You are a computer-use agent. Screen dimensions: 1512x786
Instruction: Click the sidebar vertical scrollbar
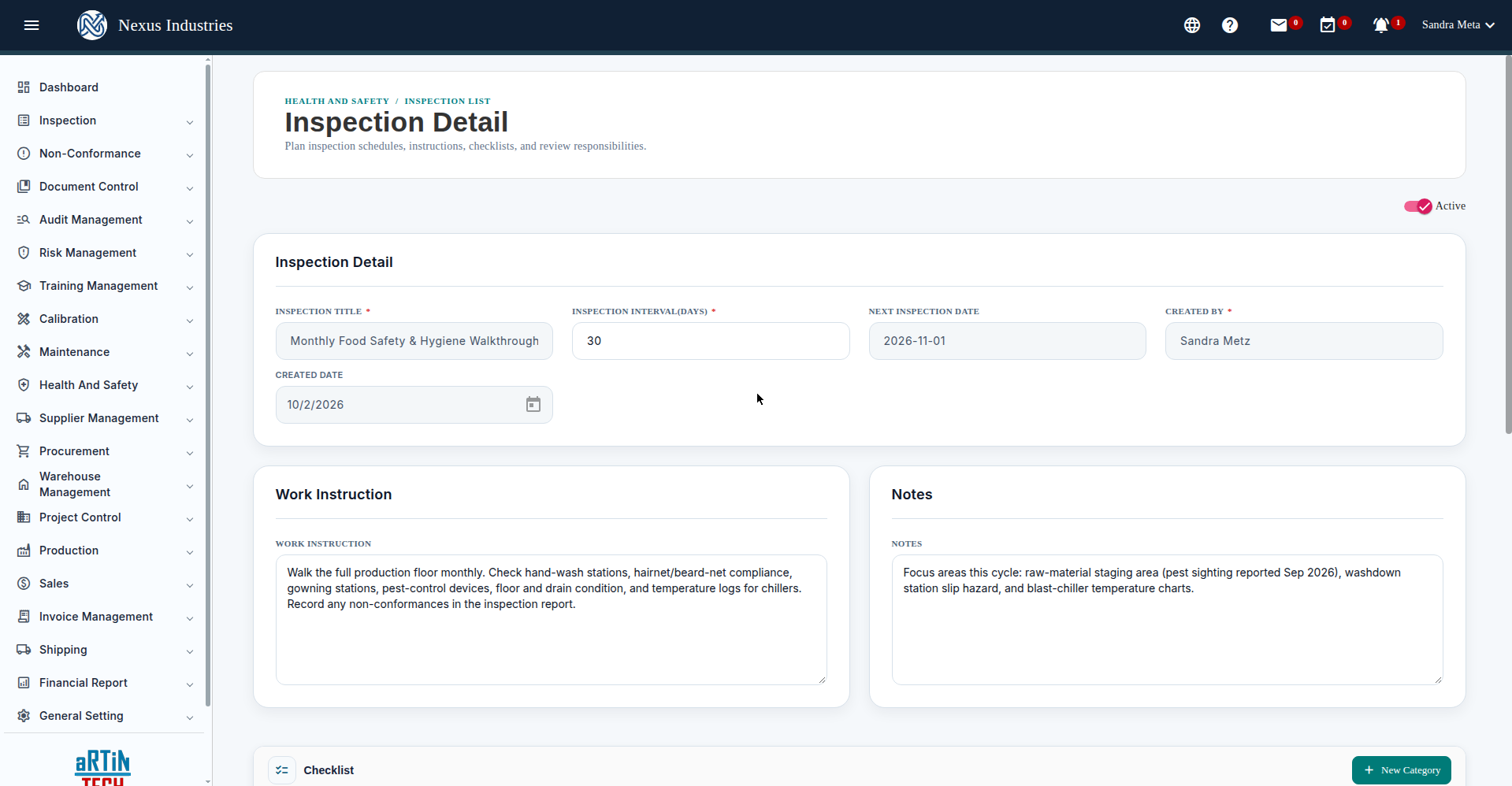(208, 386)
